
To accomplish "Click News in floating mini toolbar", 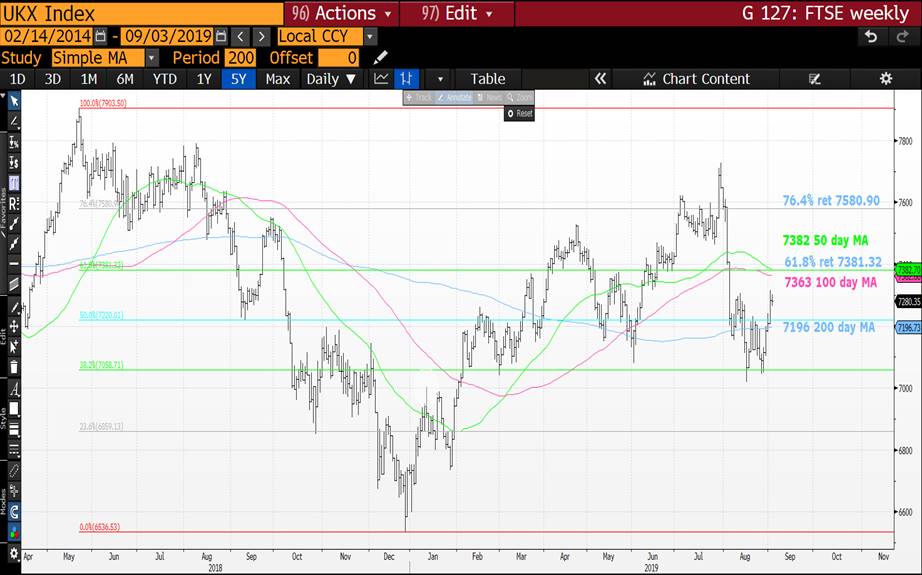I will click(489, 98).
